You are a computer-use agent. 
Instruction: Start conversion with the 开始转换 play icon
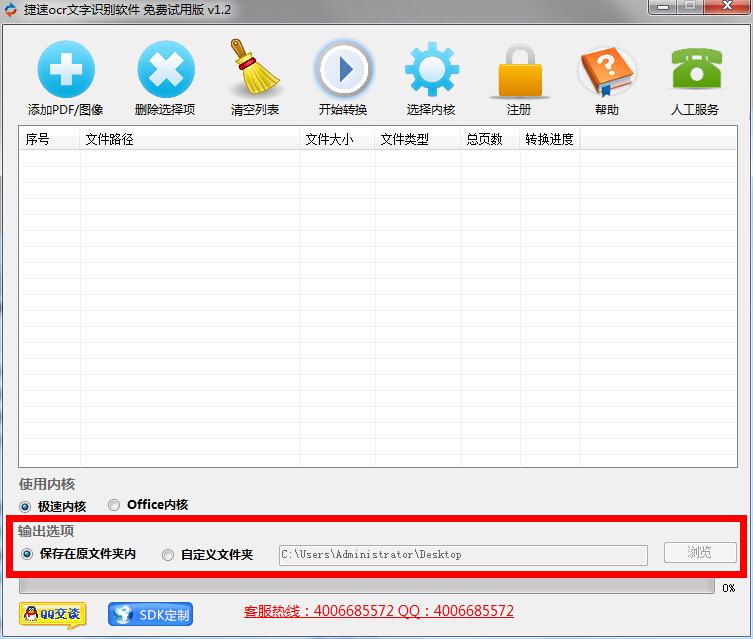343,68
